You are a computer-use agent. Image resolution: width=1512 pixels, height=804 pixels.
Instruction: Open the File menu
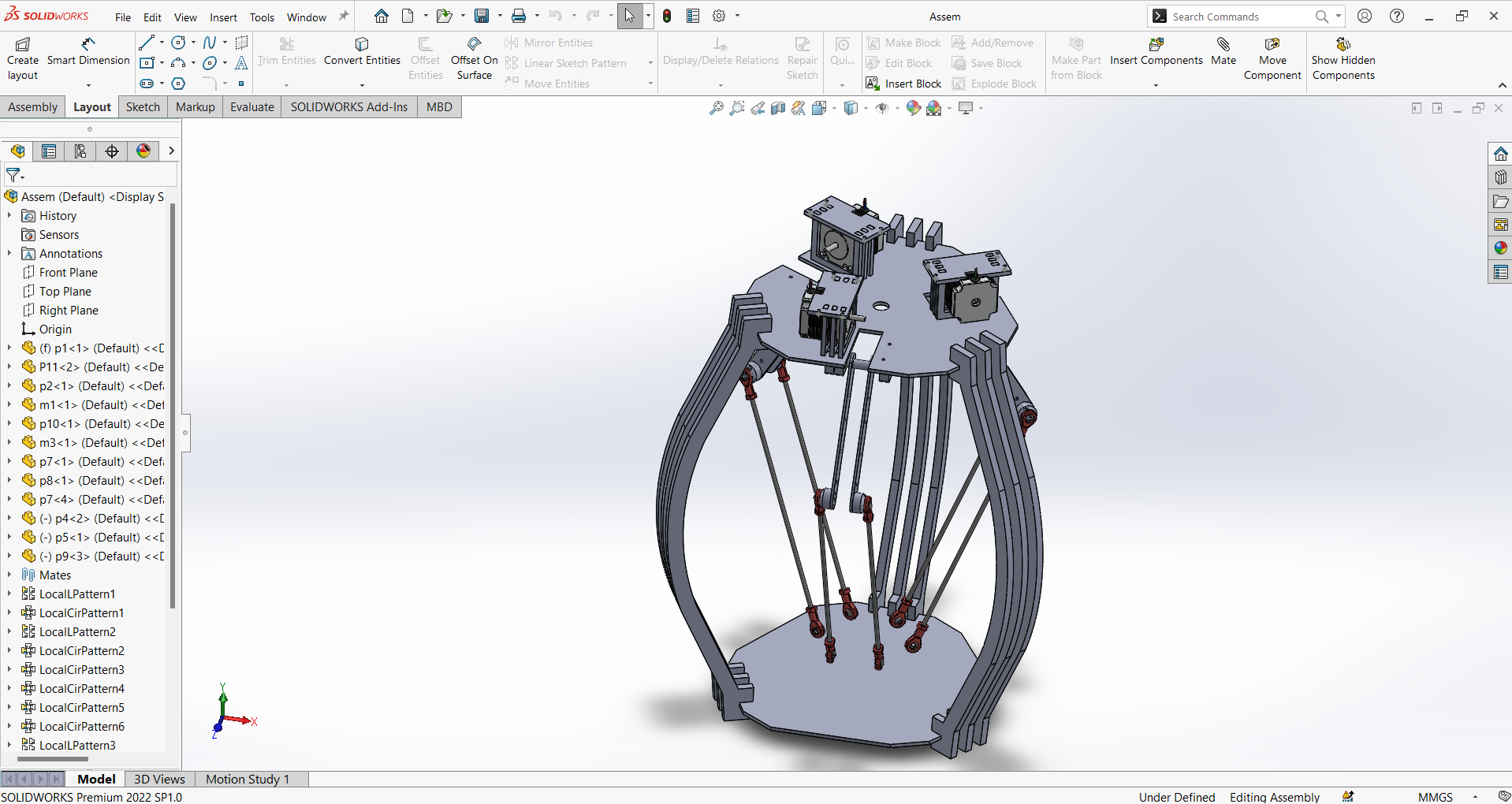123,17
